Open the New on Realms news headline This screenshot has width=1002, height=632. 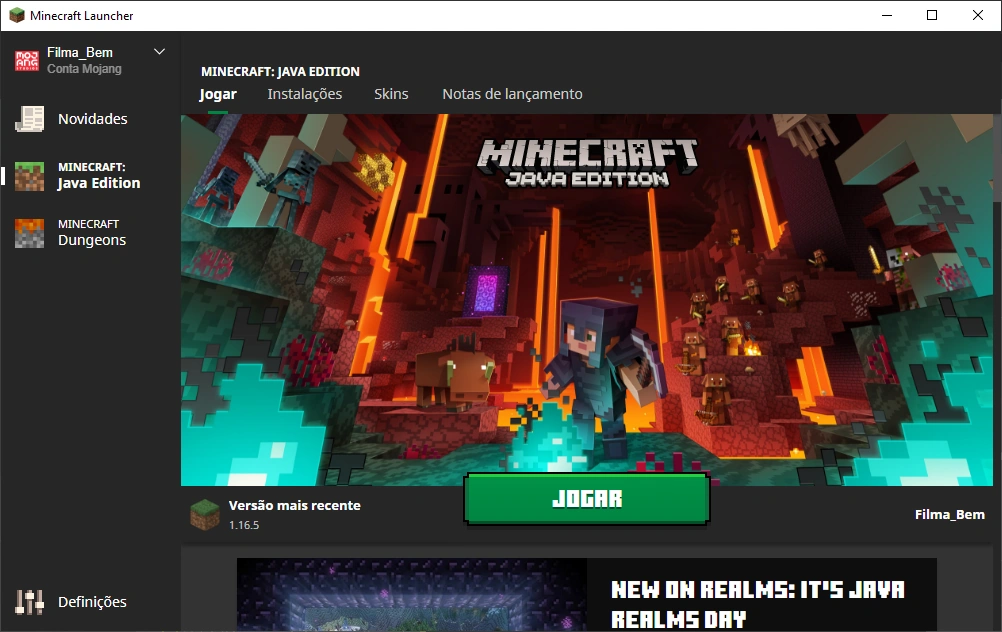point(758,604)
